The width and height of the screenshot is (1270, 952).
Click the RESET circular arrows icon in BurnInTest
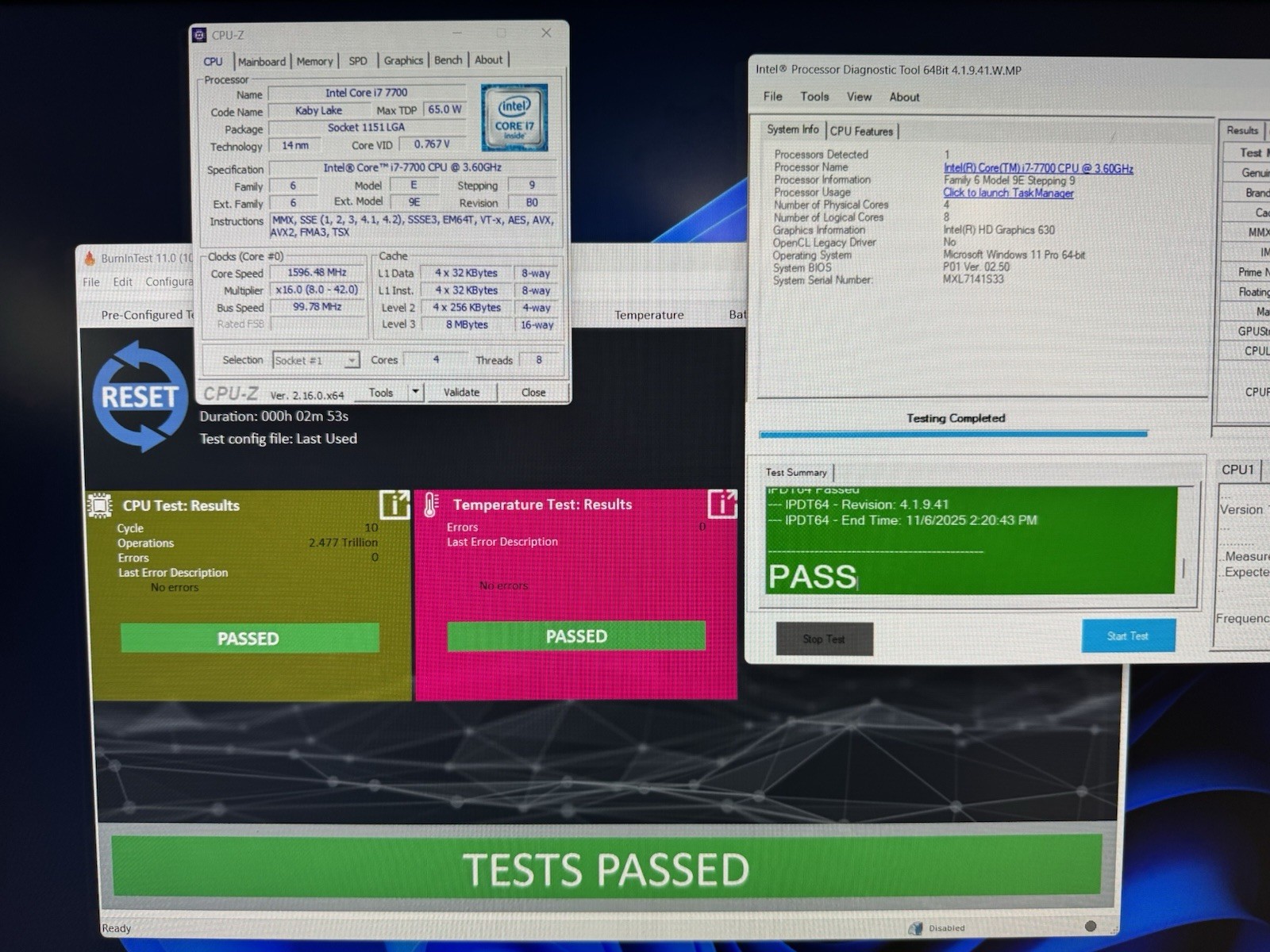point(140,396)
